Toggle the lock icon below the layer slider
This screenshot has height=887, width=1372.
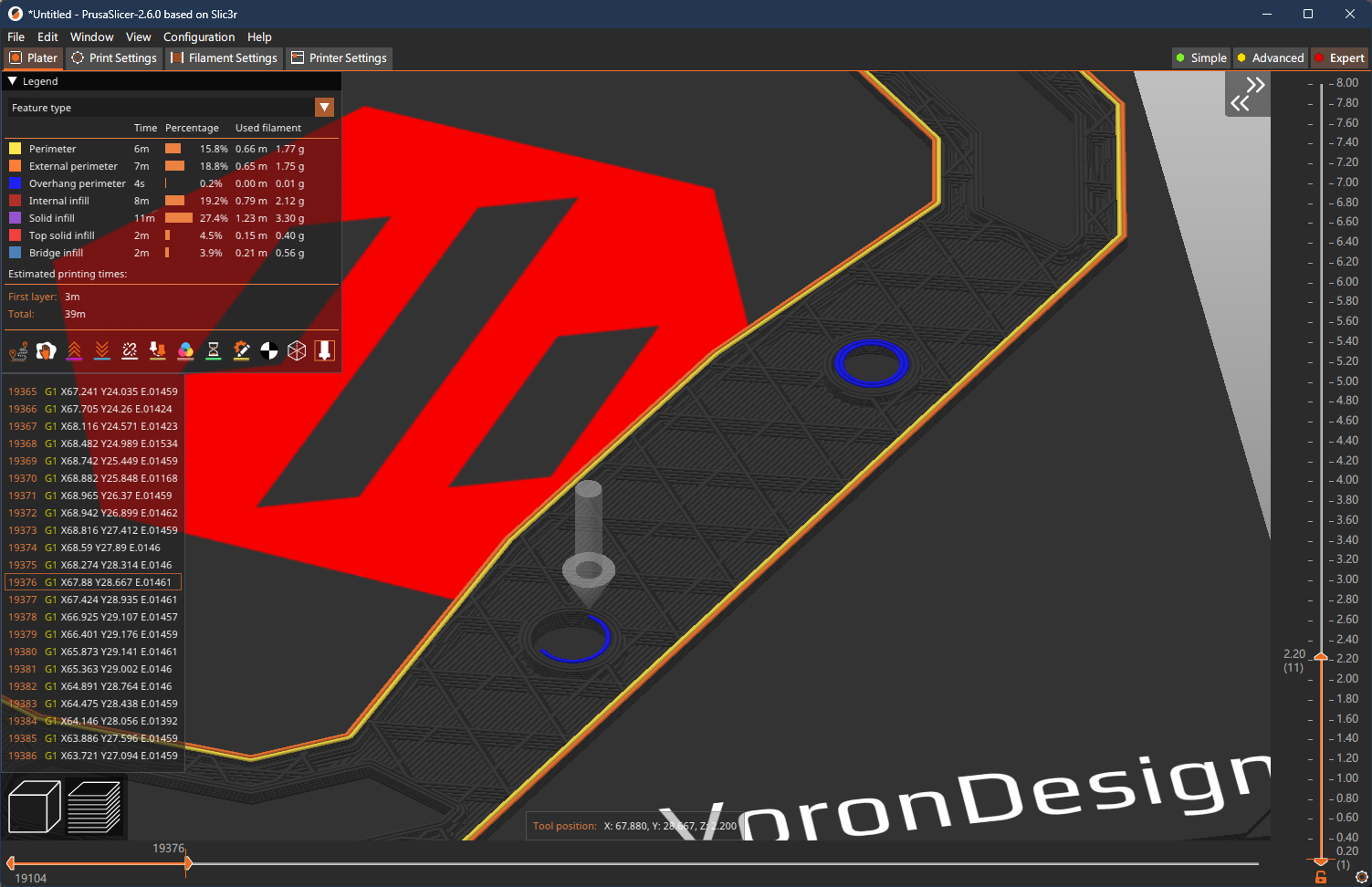(x=1320, y=877)
